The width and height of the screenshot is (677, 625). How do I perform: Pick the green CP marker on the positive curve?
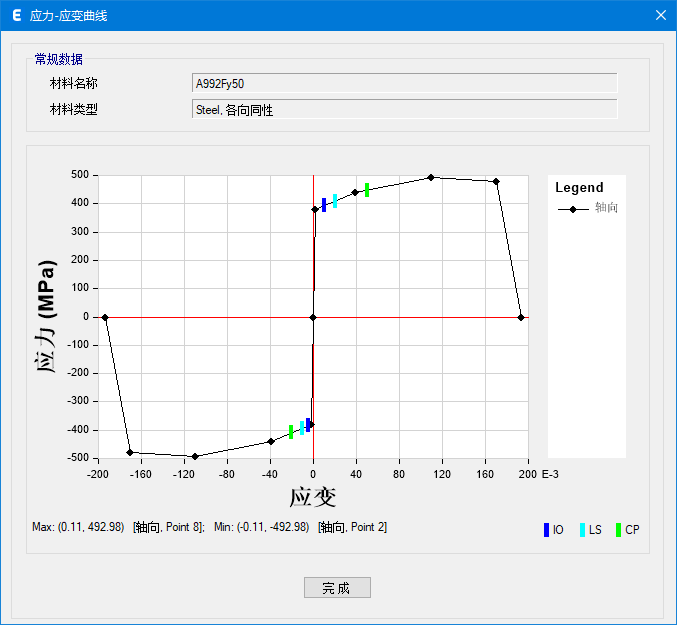367,190
